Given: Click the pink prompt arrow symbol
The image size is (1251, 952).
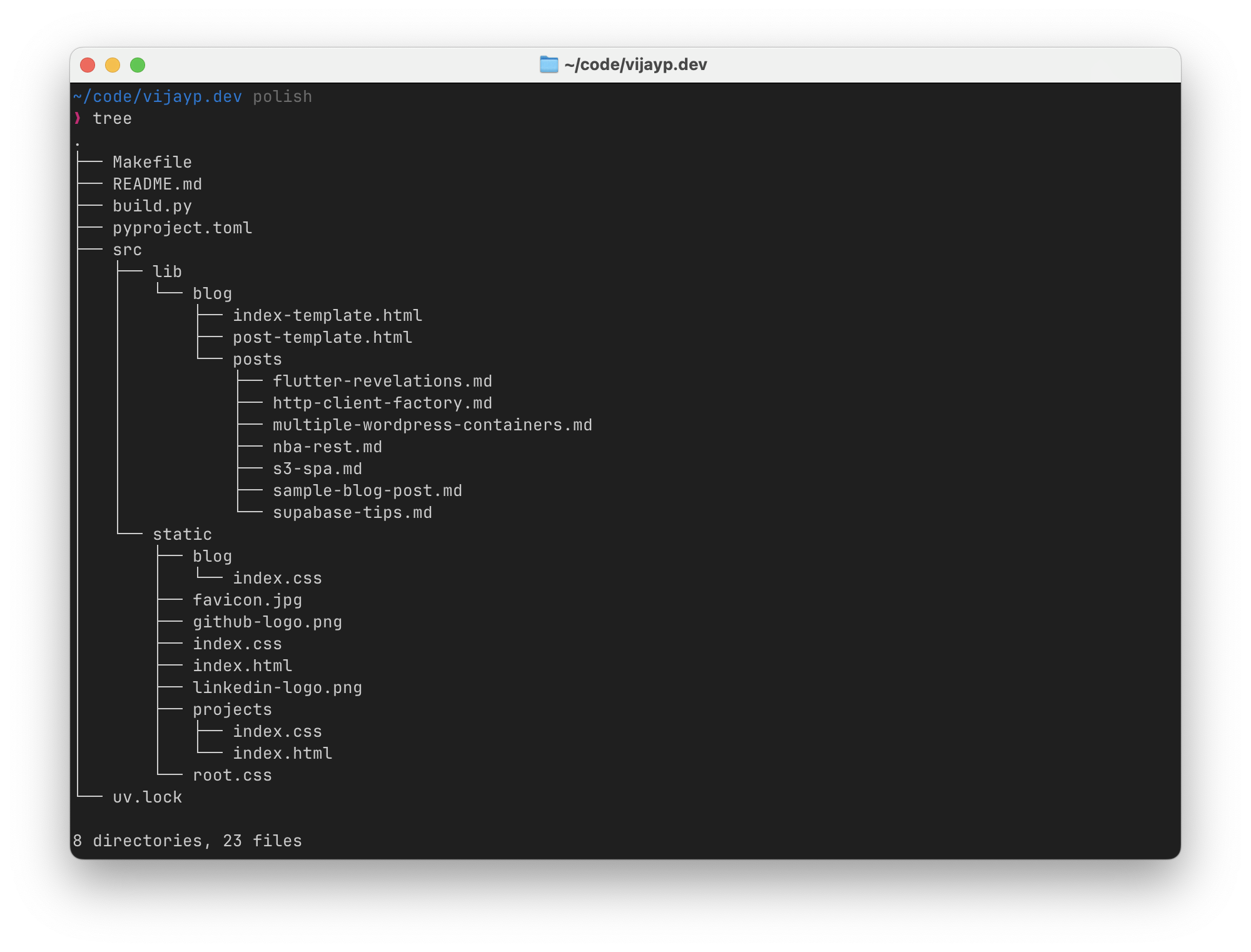Looking at the screenshot, I should pyautogui.click(x=78, y=118).
